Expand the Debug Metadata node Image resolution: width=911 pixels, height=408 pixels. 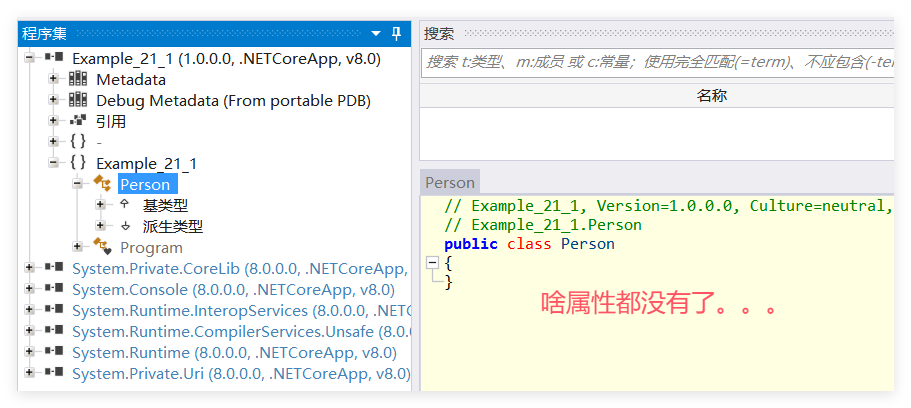53,99
